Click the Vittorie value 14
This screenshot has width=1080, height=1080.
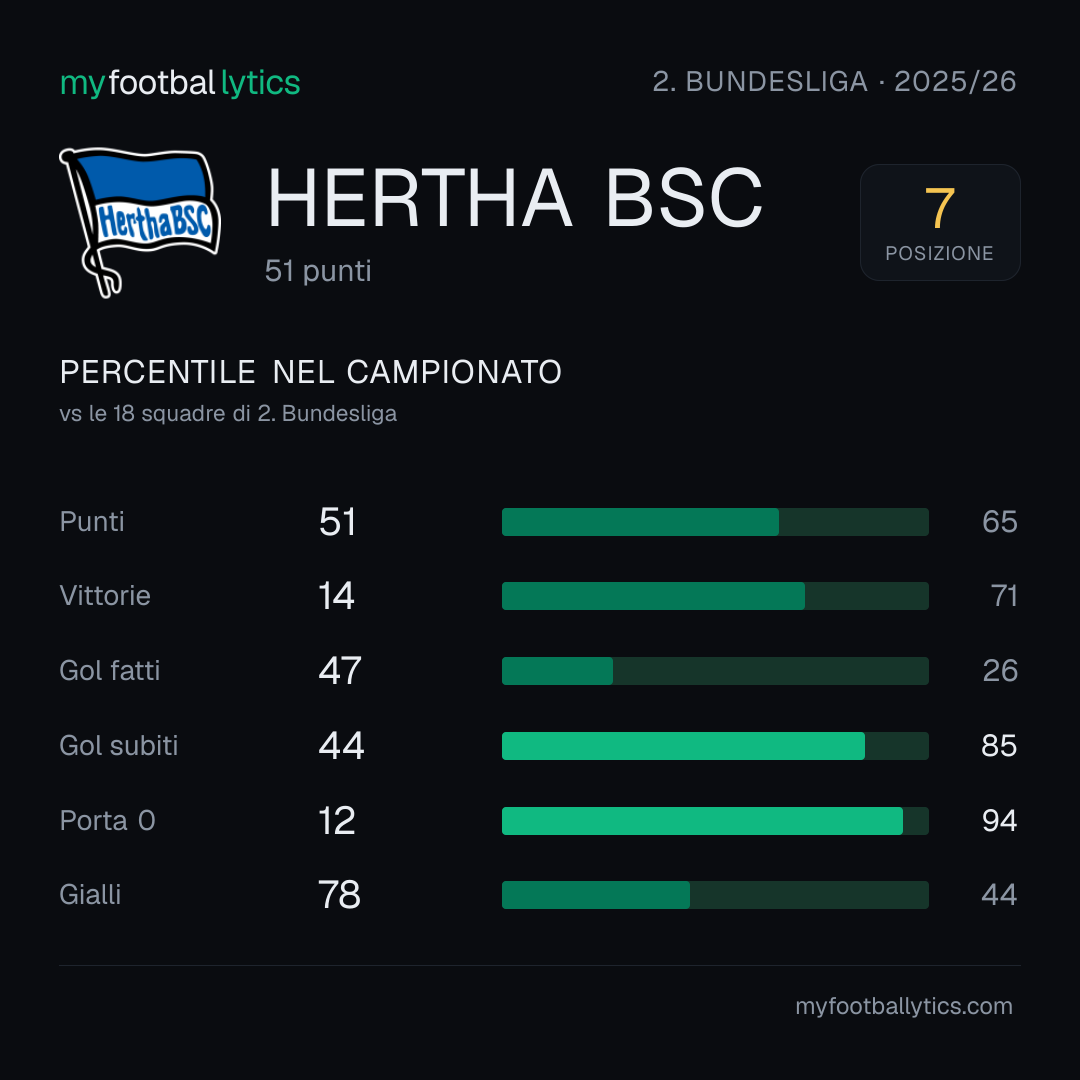(336, 596)
